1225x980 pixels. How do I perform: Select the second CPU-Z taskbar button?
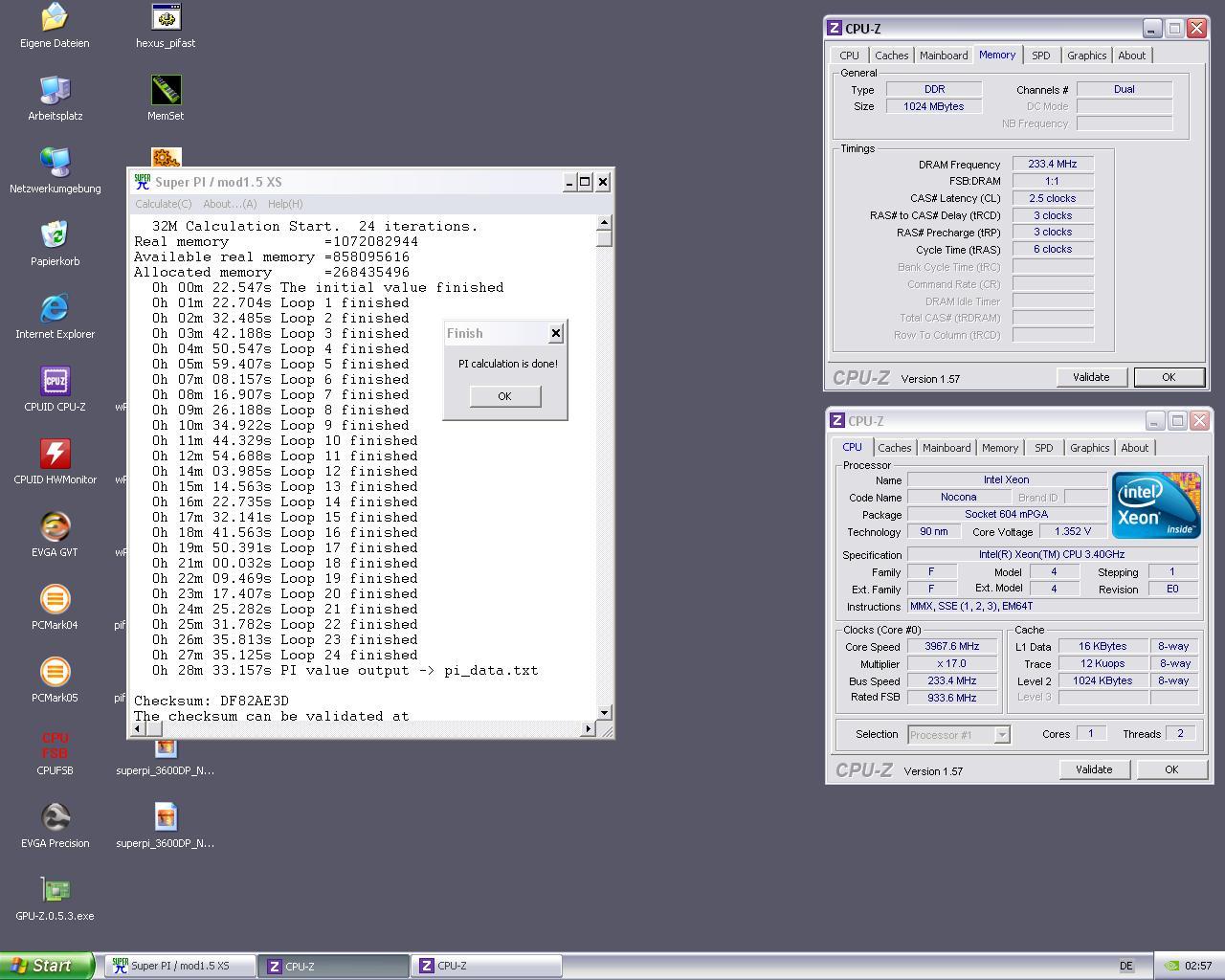click(x=486, y=966)
